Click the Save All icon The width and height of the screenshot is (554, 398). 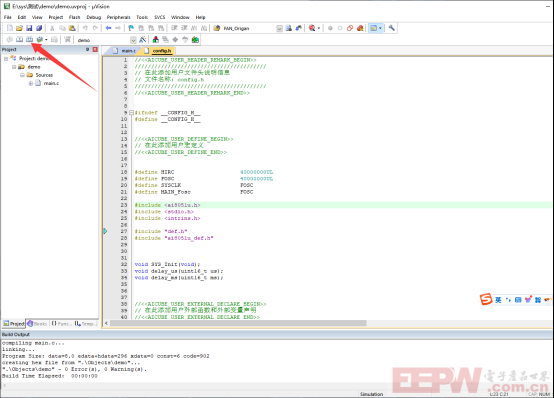(x=39, y=28)
